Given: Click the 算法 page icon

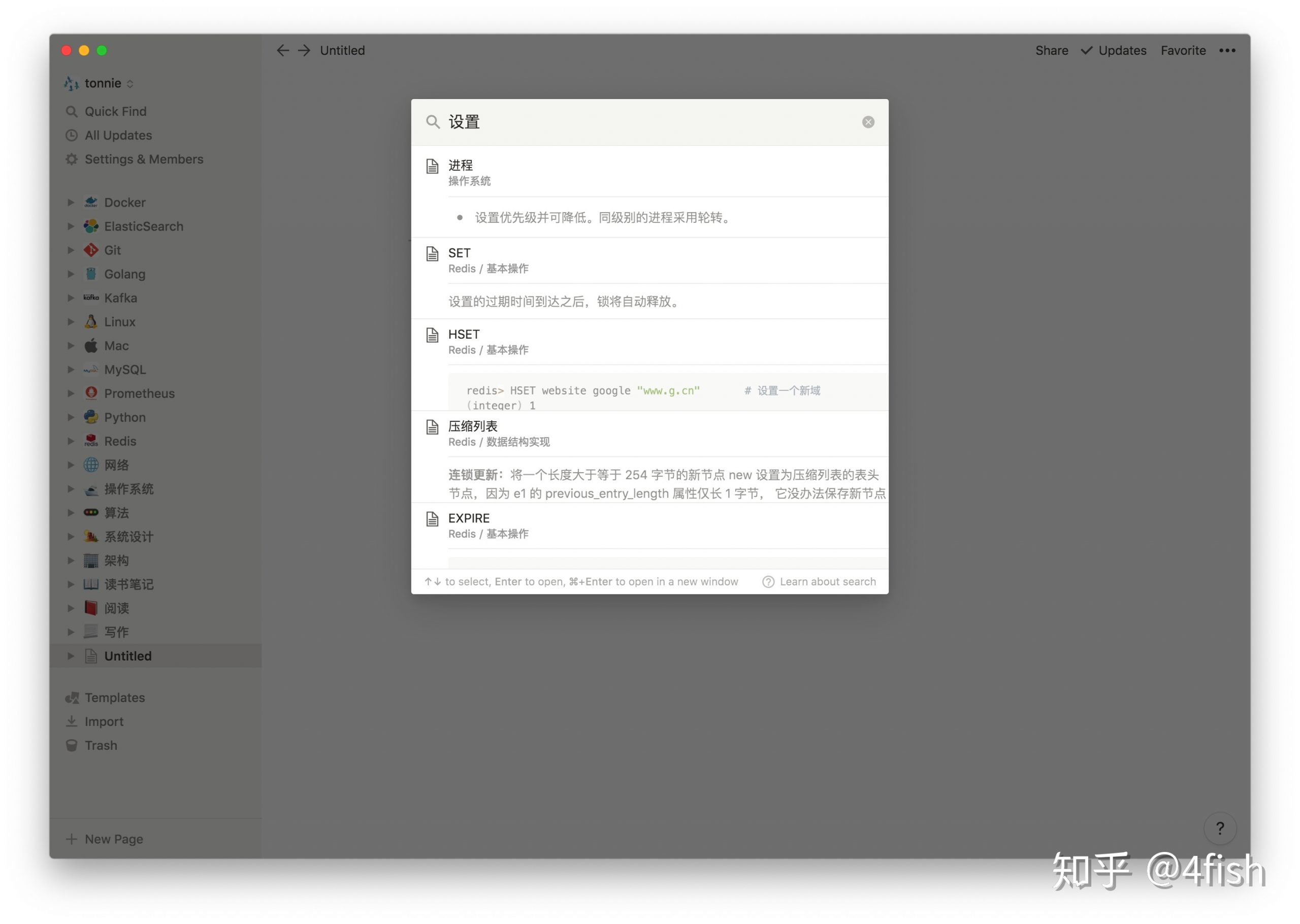Looking at the screenshot, I should [x=90, y=513].
